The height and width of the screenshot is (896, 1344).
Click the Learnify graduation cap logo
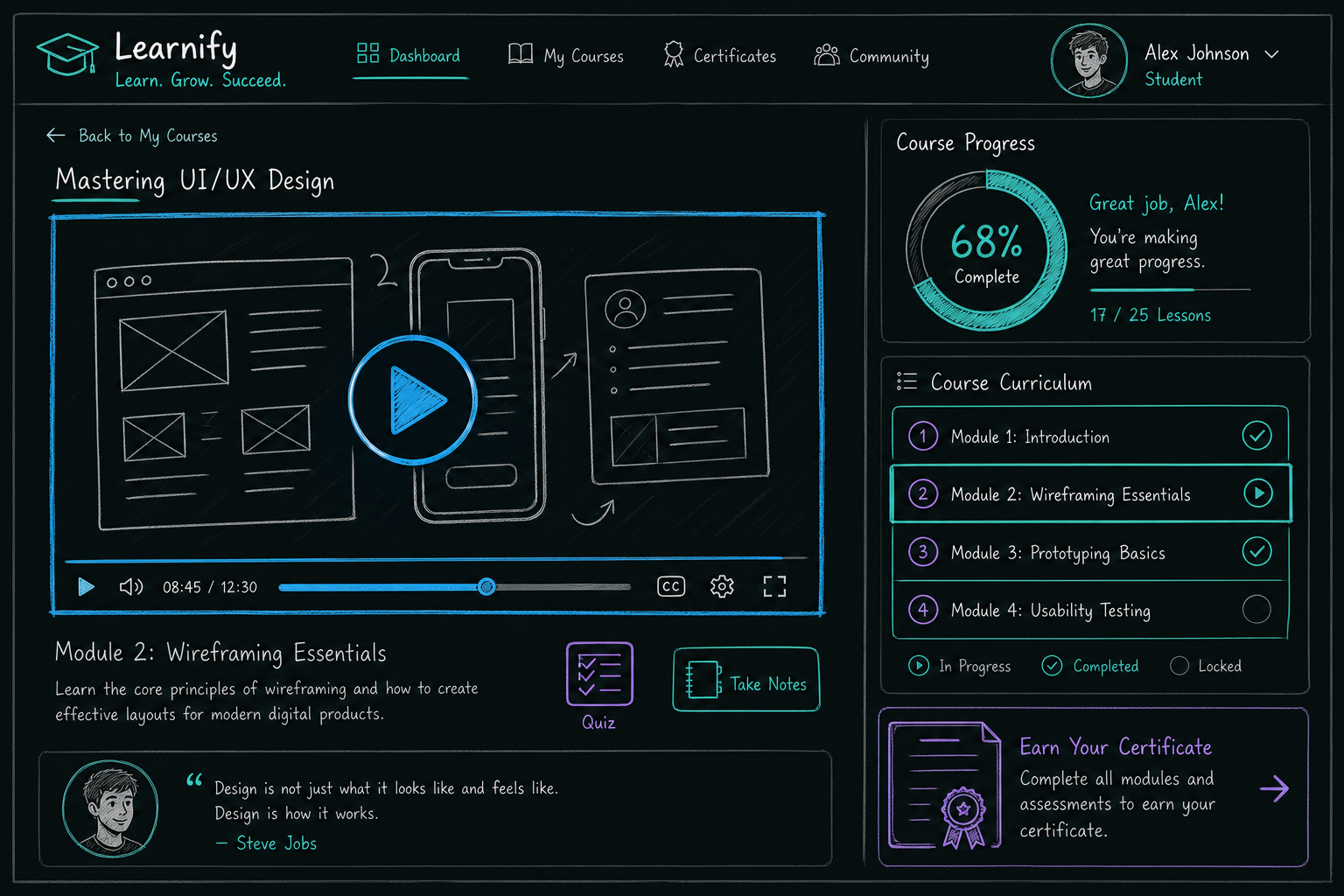coord(67,54)
